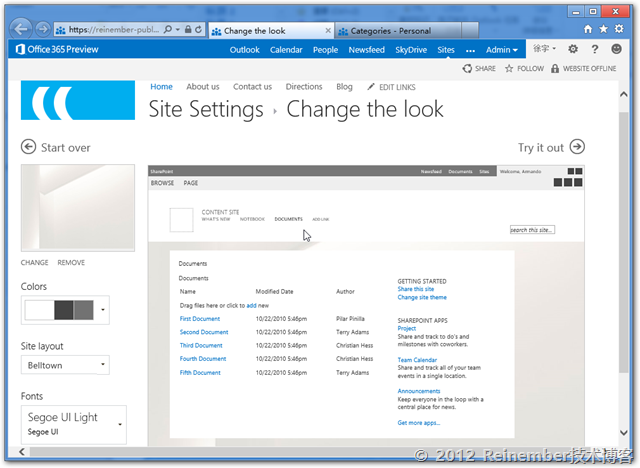Open Newsfeed in the Office 365 bar
This screenshot has width=640, height=468.
coord(367,50)
